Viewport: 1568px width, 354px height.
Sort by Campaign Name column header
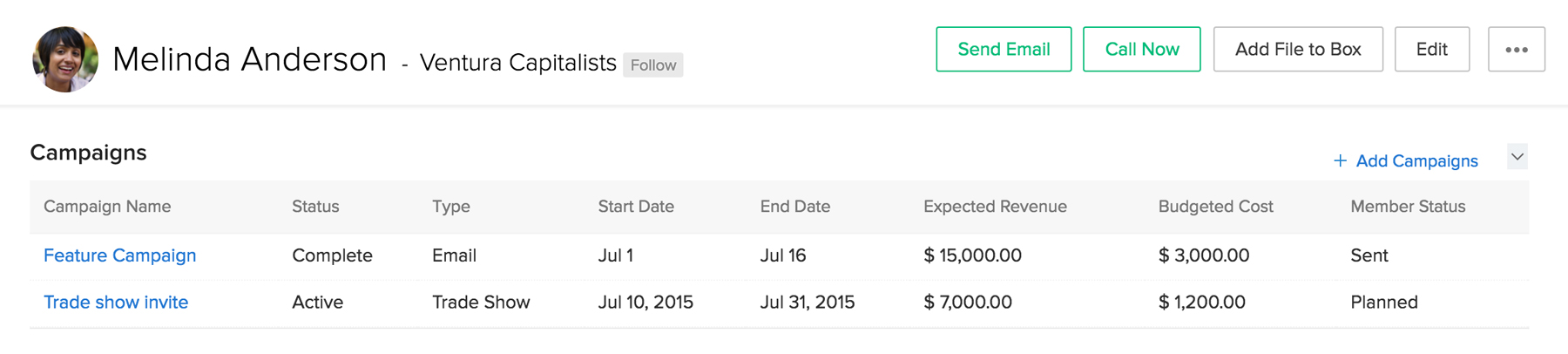pos(107,207)
